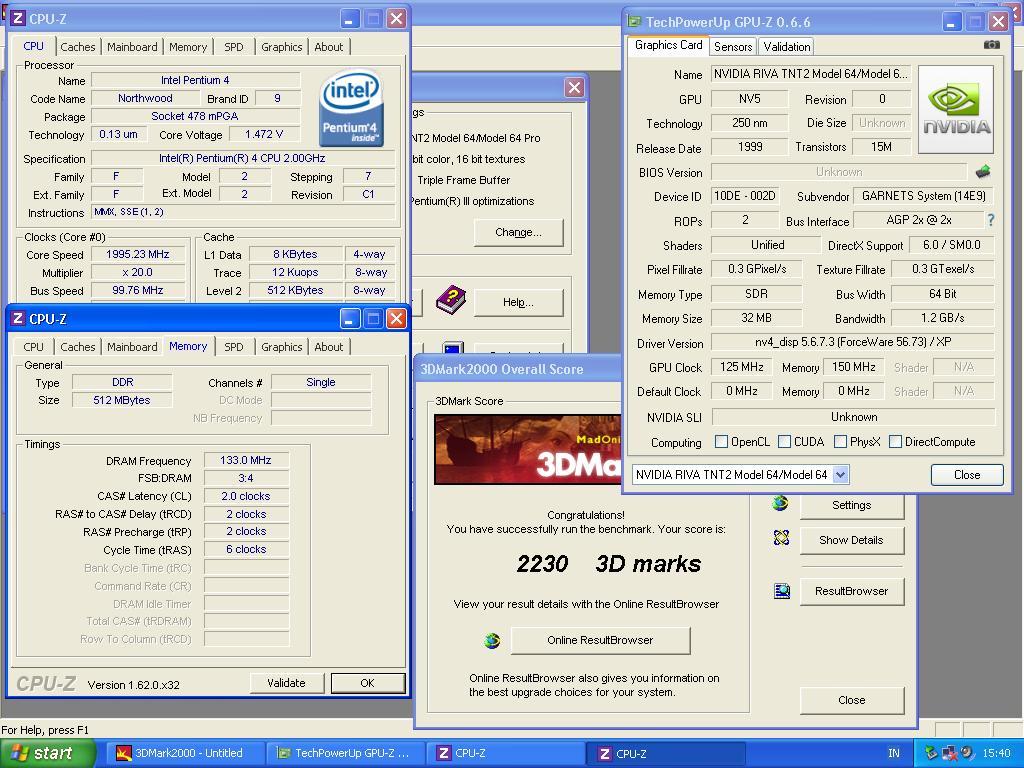Switch to the Sensors tab in GPU-Z
The image size is (1024, 768).
733,46
